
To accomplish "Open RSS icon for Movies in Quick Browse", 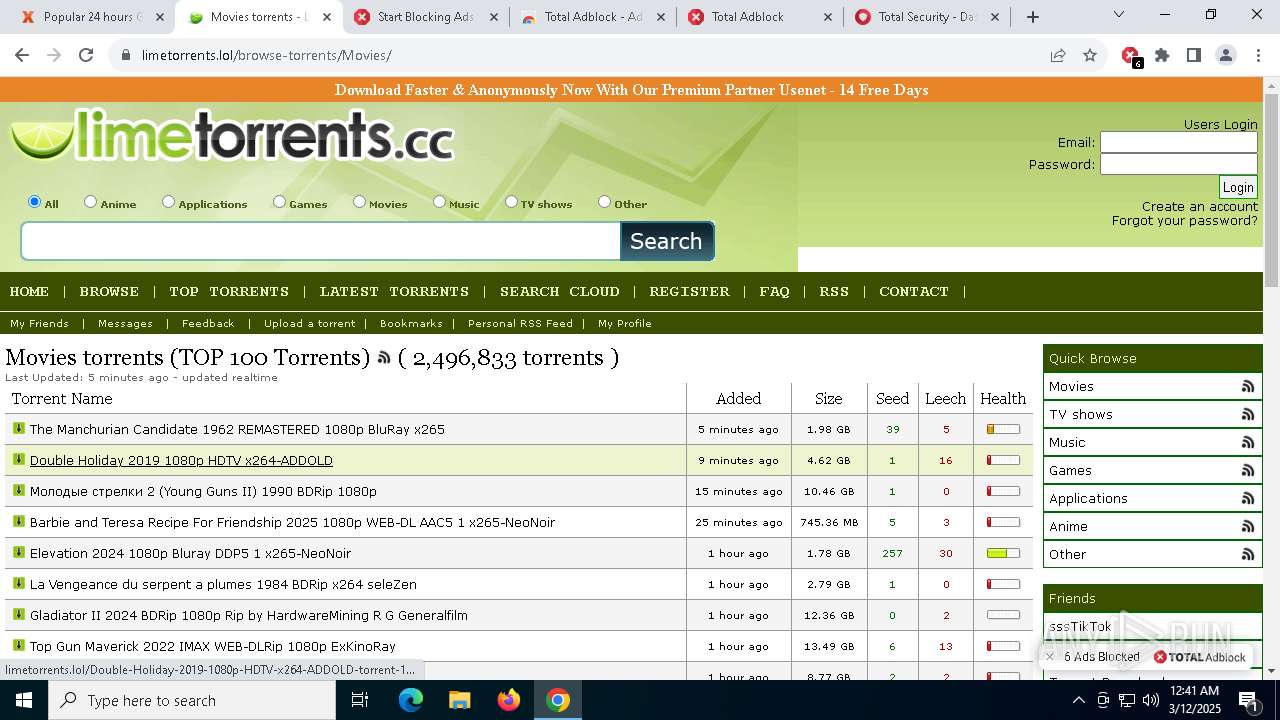I will (1248, 386).
